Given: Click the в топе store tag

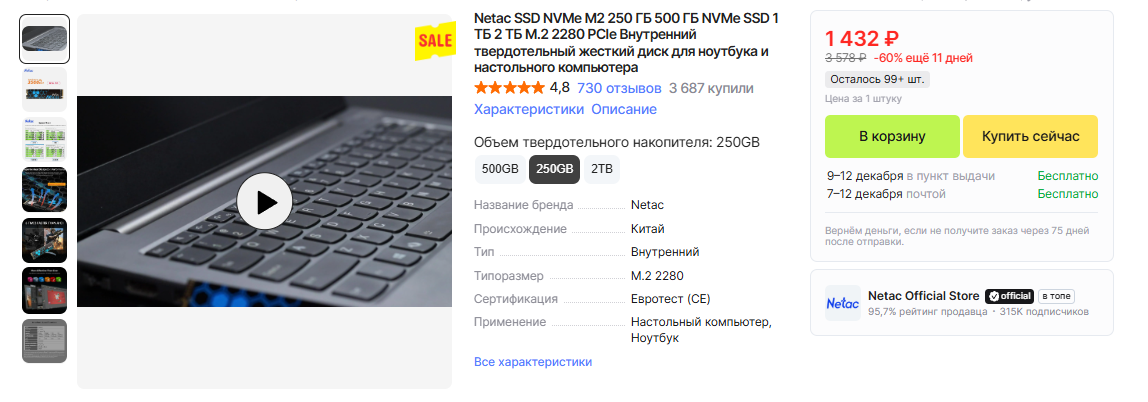Looking at the screenshot, I should tap(1056, 297).
